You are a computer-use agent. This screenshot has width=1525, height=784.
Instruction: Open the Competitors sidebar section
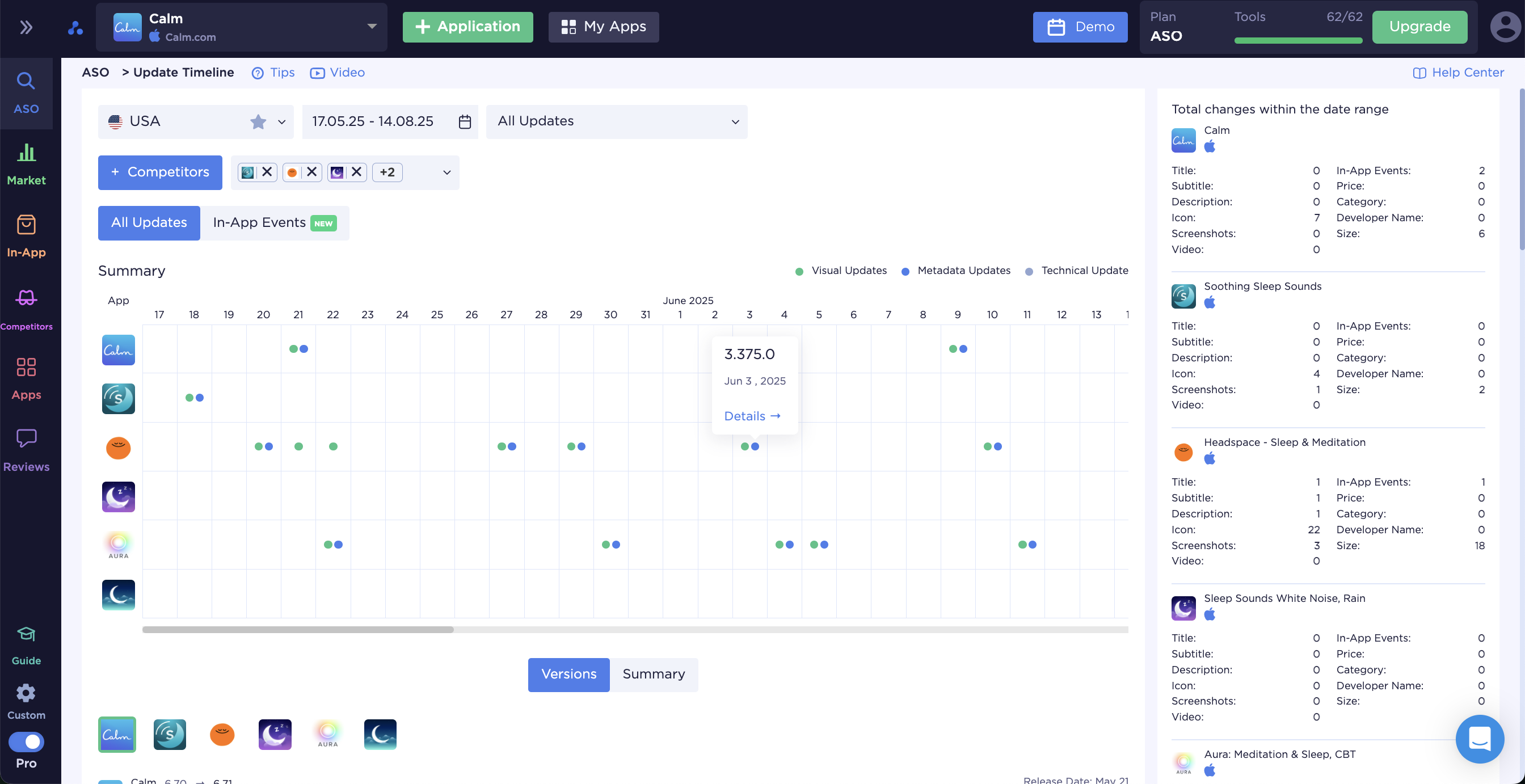pyautogui.click(x=26, y=309)
